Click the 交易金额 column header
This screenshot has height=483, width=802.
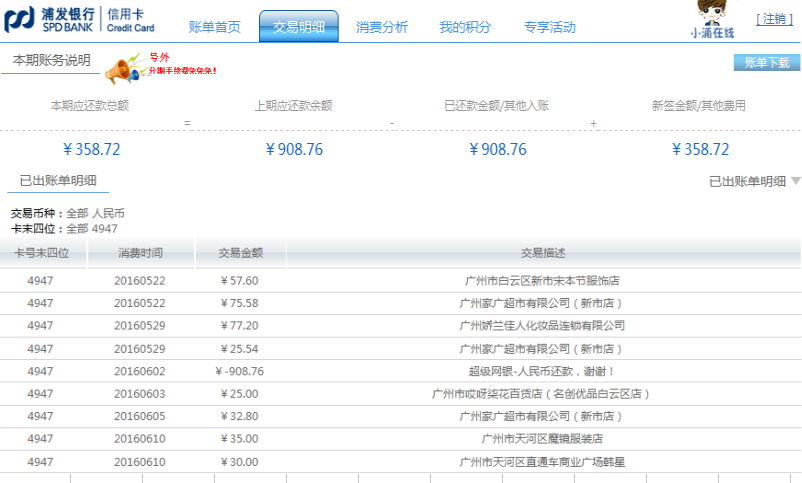click(x=240, y=253)
